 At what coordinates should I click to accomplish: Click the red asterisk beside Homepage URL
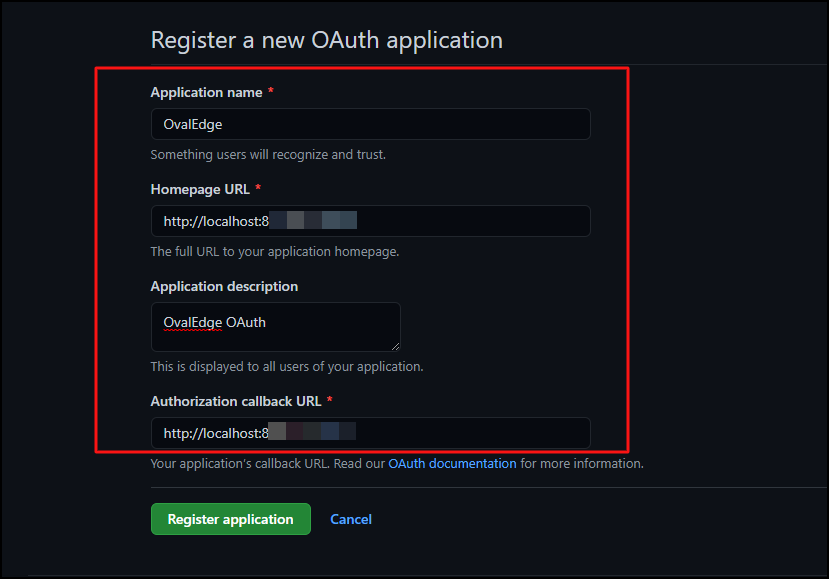tap(258, 189)
